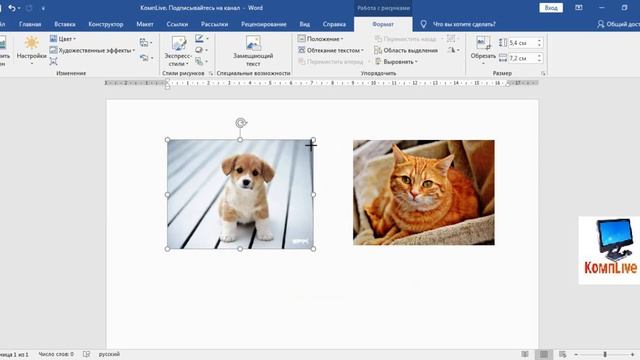Viewport: 640px width, 360px height.
Task: Select the Формат picture tools tab
Action: (x=383, y=24)
